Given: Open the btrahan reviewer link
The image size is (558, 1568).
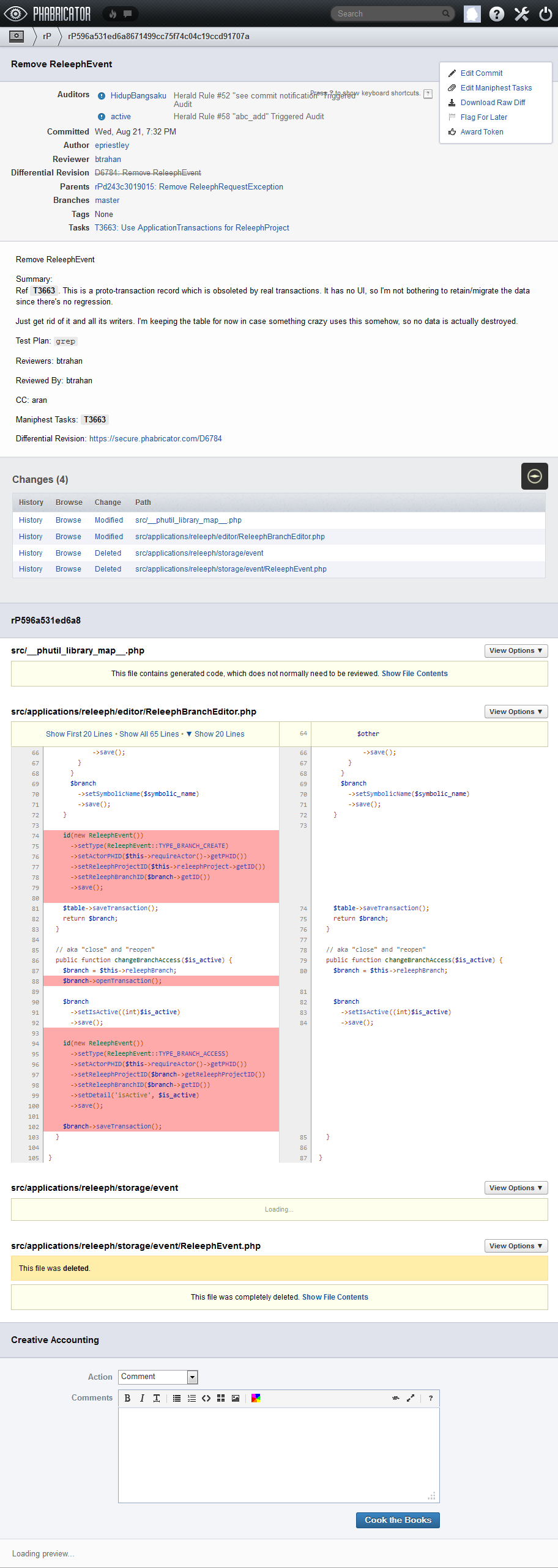Looking at the screenshot, I should 108,160.
